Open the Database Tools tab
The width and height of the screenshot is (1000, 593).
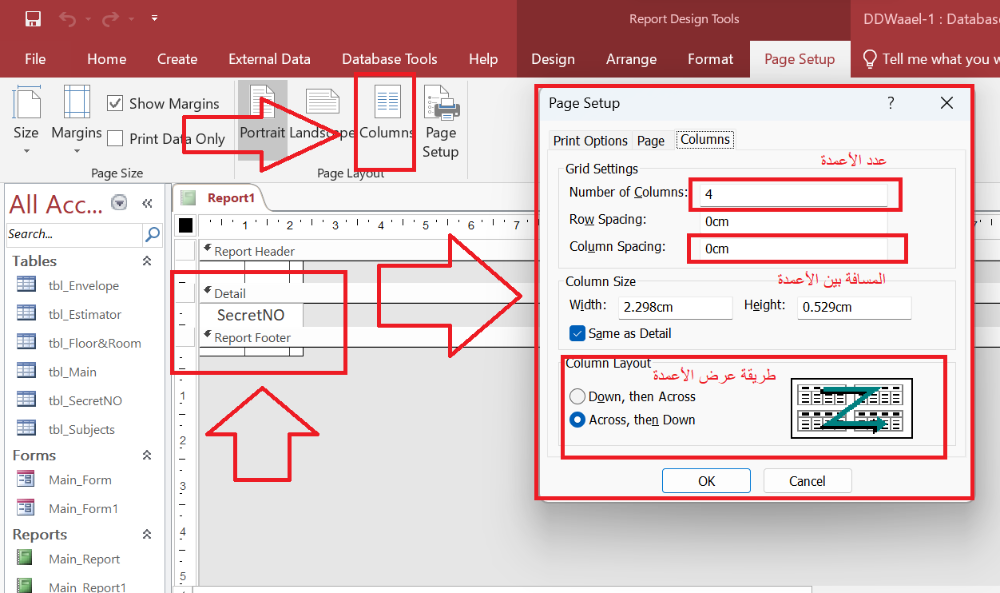(389, 59)
